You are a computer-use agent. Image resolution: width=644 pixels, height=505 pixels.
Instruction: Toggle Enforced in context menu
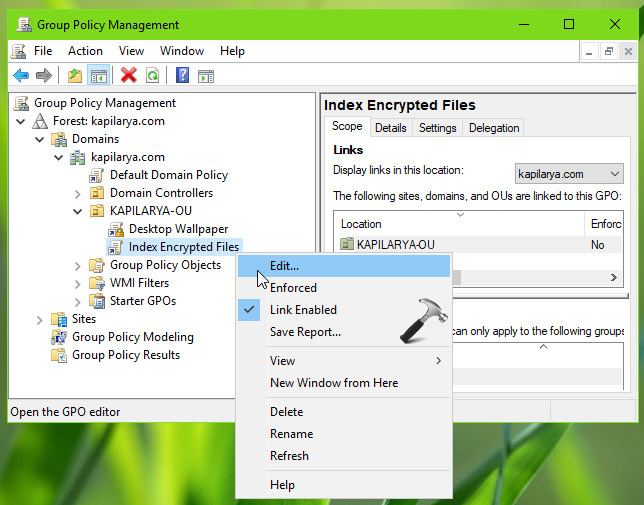coord(344,287)
